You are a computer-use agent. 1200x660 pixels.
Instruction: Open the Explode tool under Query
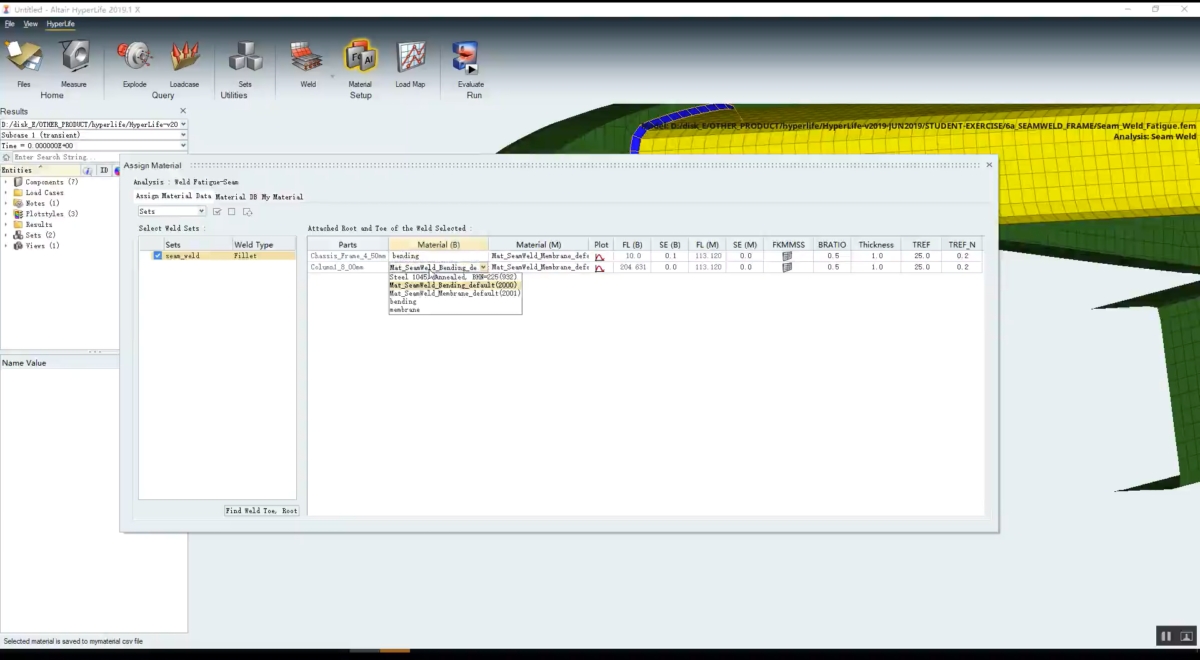tap(134, 57)
